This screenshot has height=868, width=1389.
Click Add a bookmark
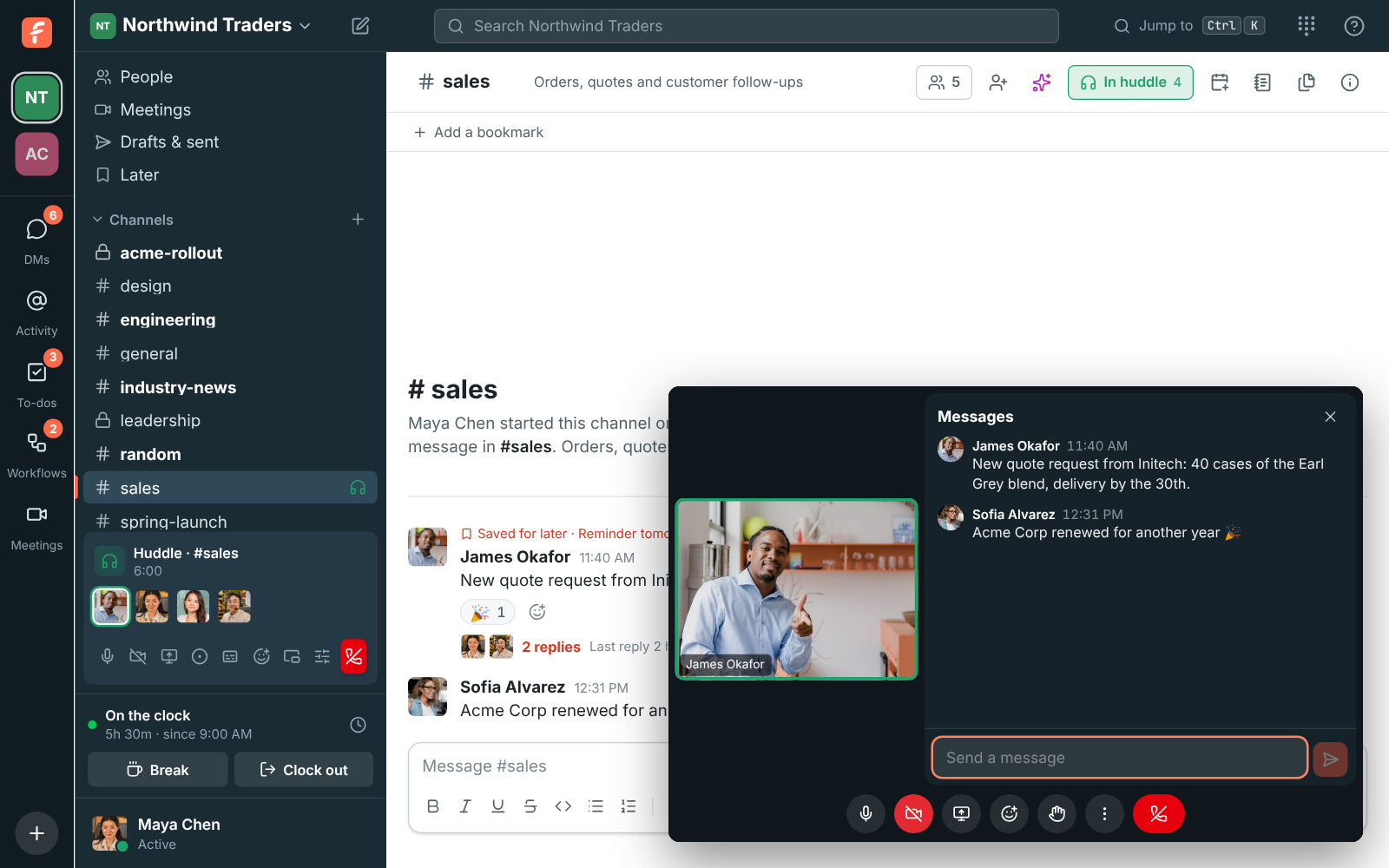pos(478,132)
